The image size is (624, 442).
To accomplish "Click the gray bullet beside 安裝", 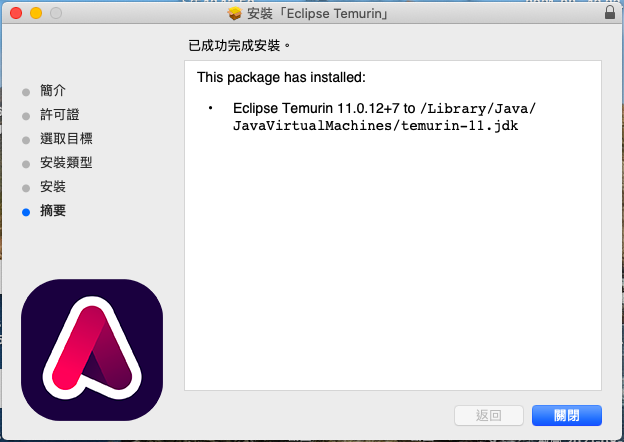I will click(26, 188).
